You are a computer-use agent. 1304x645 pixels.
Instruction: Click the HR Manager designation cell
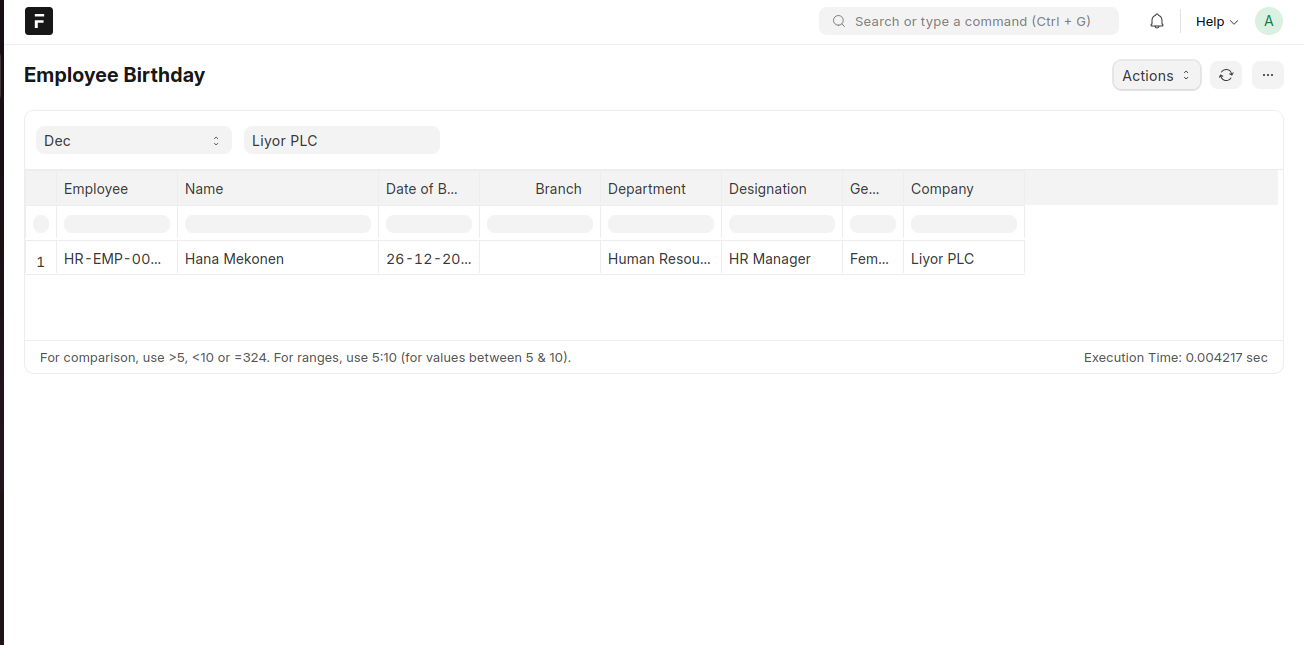(x=769, y=259)
